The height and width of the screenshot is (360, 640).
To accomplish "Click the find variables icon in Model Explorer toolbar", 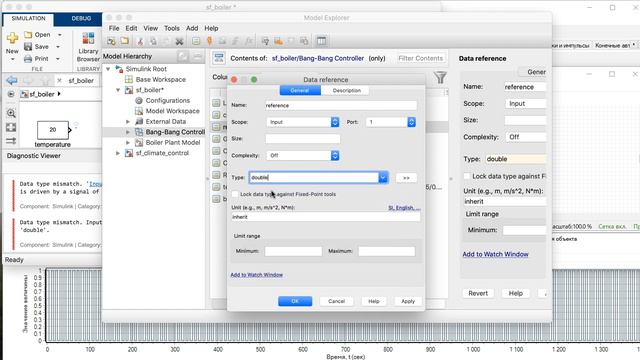I will pyautogui.click(x=265, y=41).
